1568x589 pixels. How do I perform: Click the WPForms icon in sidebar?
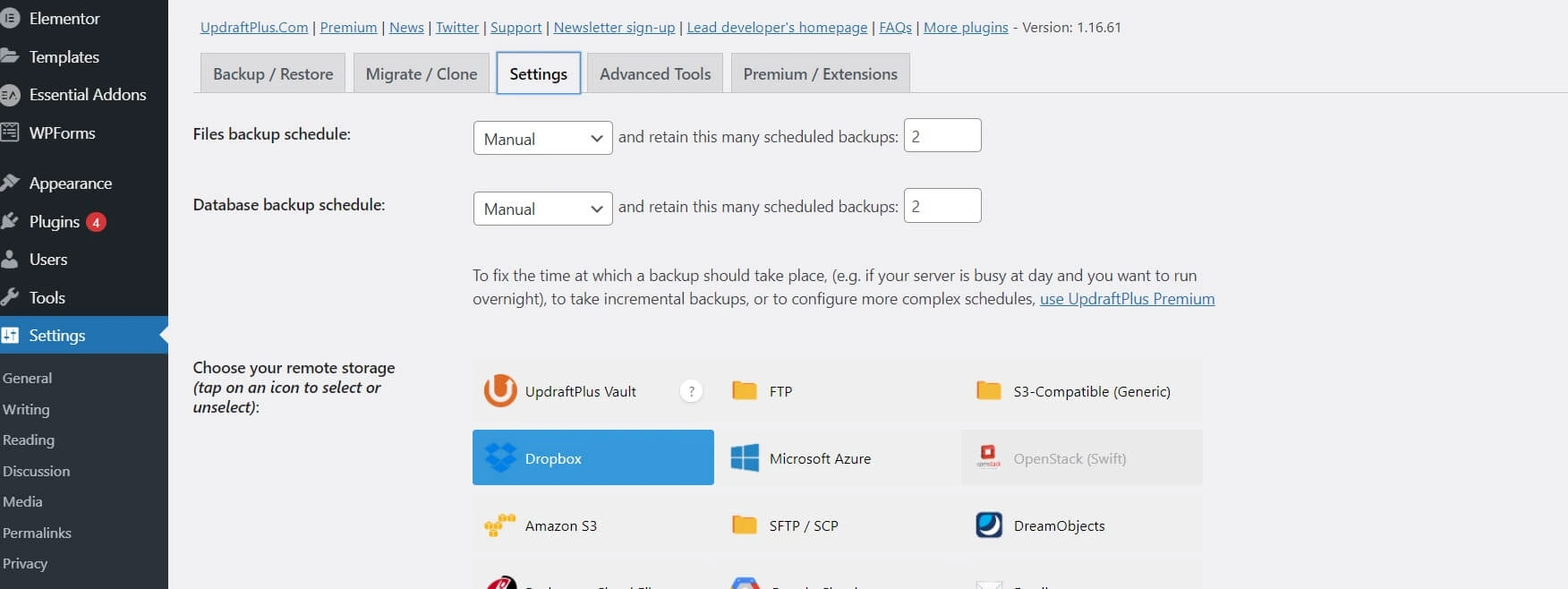point(10,132)
